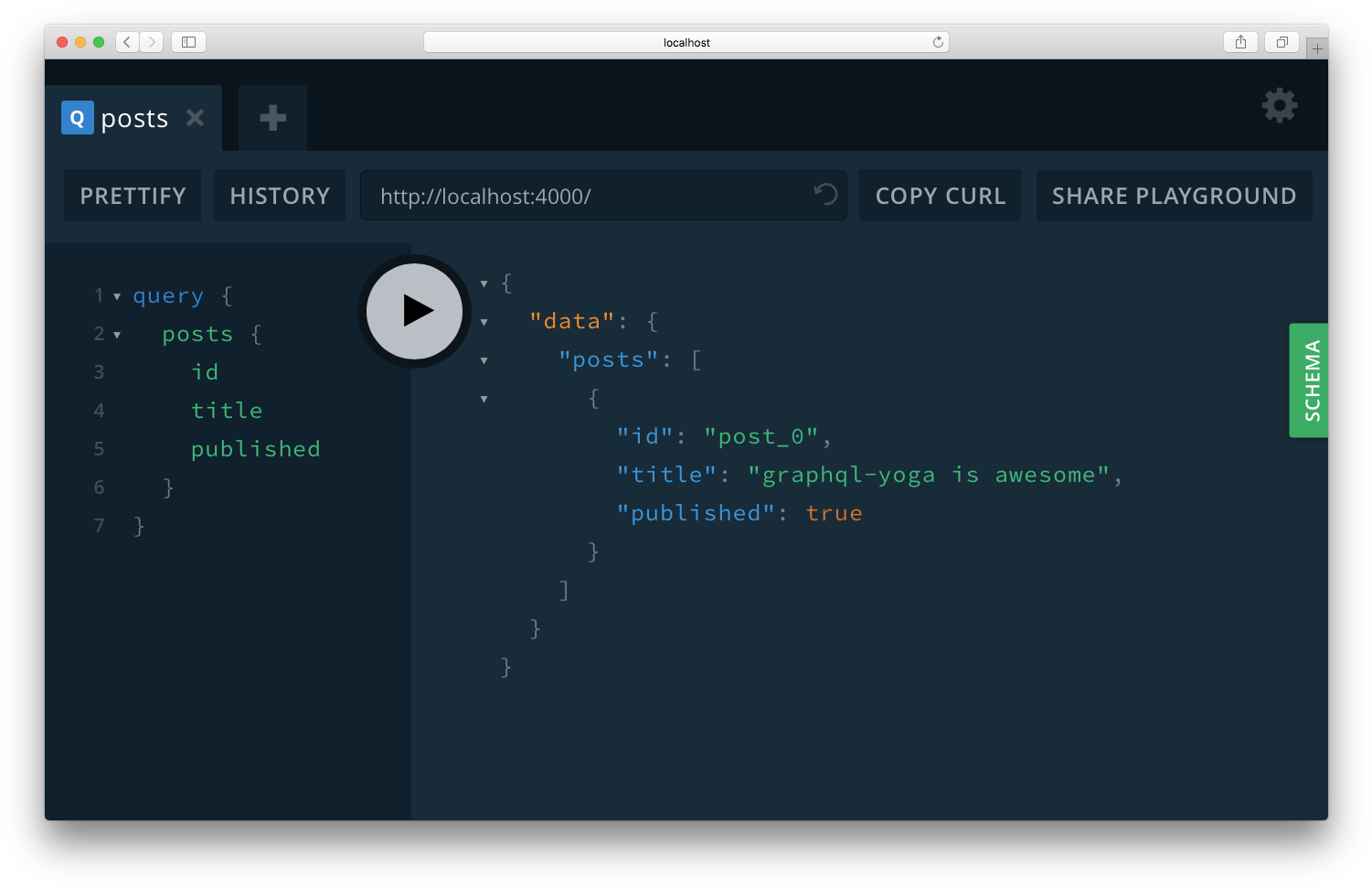Screen dimensions: 1372x888
Task: Switch to the posts tab
Action: [x=135, y=117]
